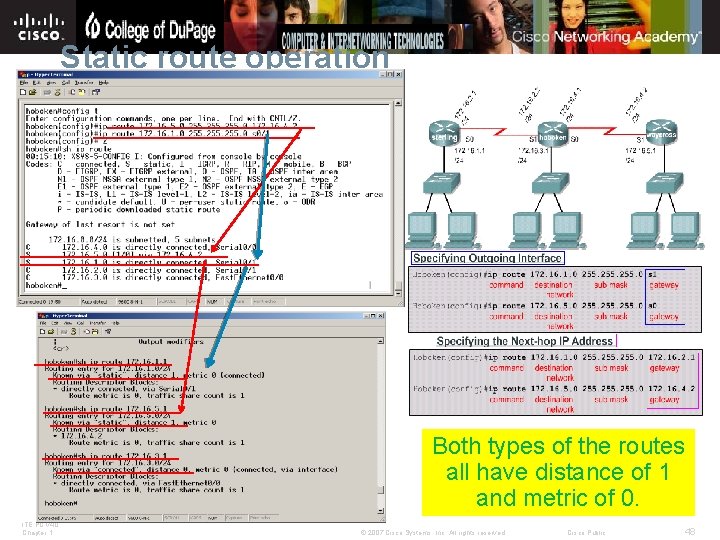The image size is (720, 540).
Task: Click 'Gateway of last resort is not set' line
Action: click(100, 225)
